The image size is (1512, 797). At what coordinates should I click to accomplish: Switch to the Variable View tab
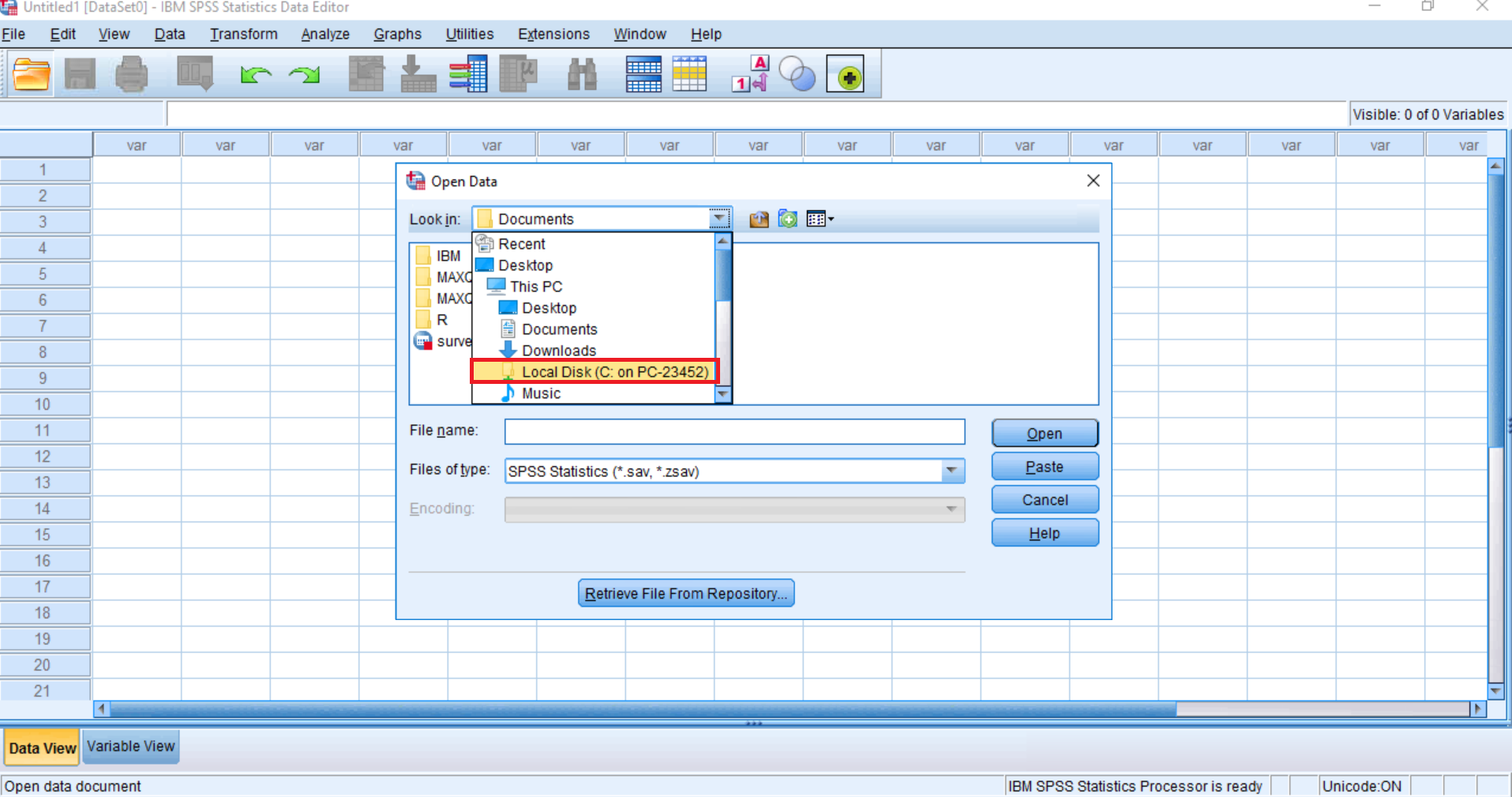[x=131, y=746]
